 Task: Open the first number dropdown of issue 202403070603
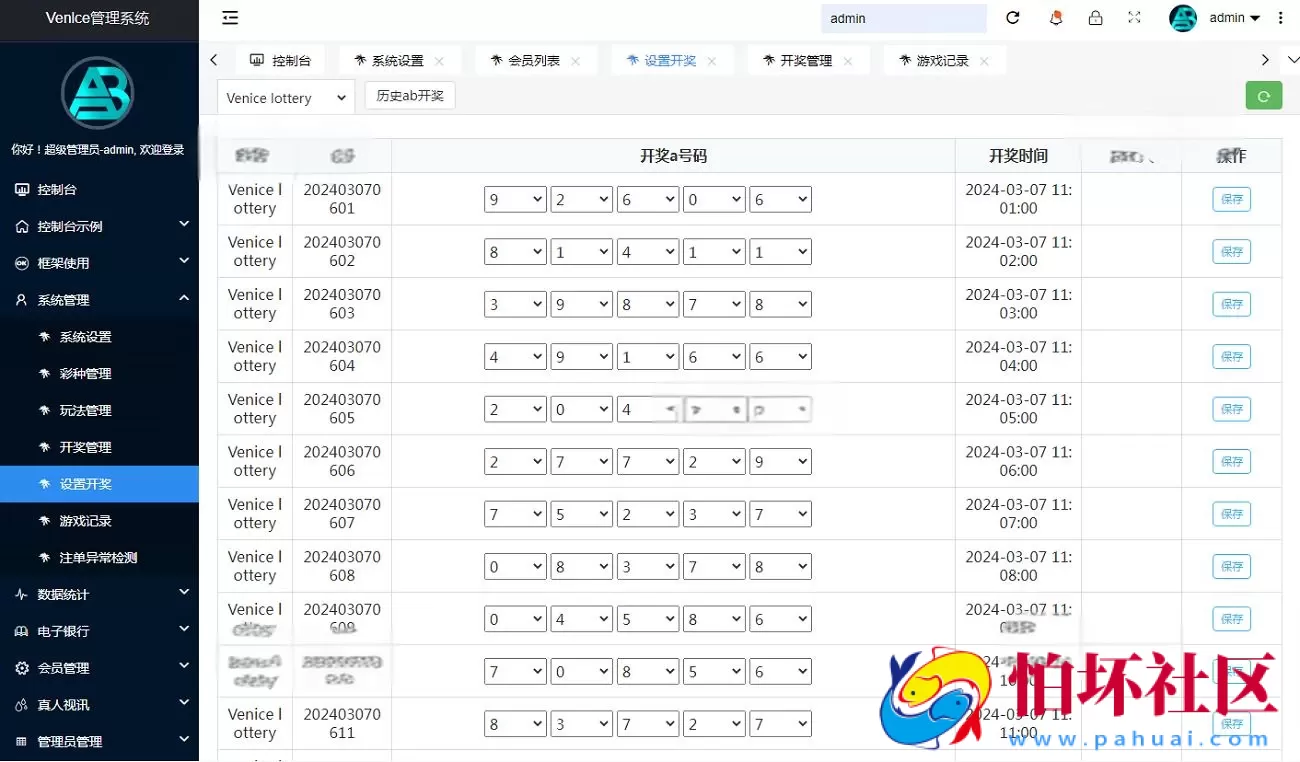tap(514, 304)
